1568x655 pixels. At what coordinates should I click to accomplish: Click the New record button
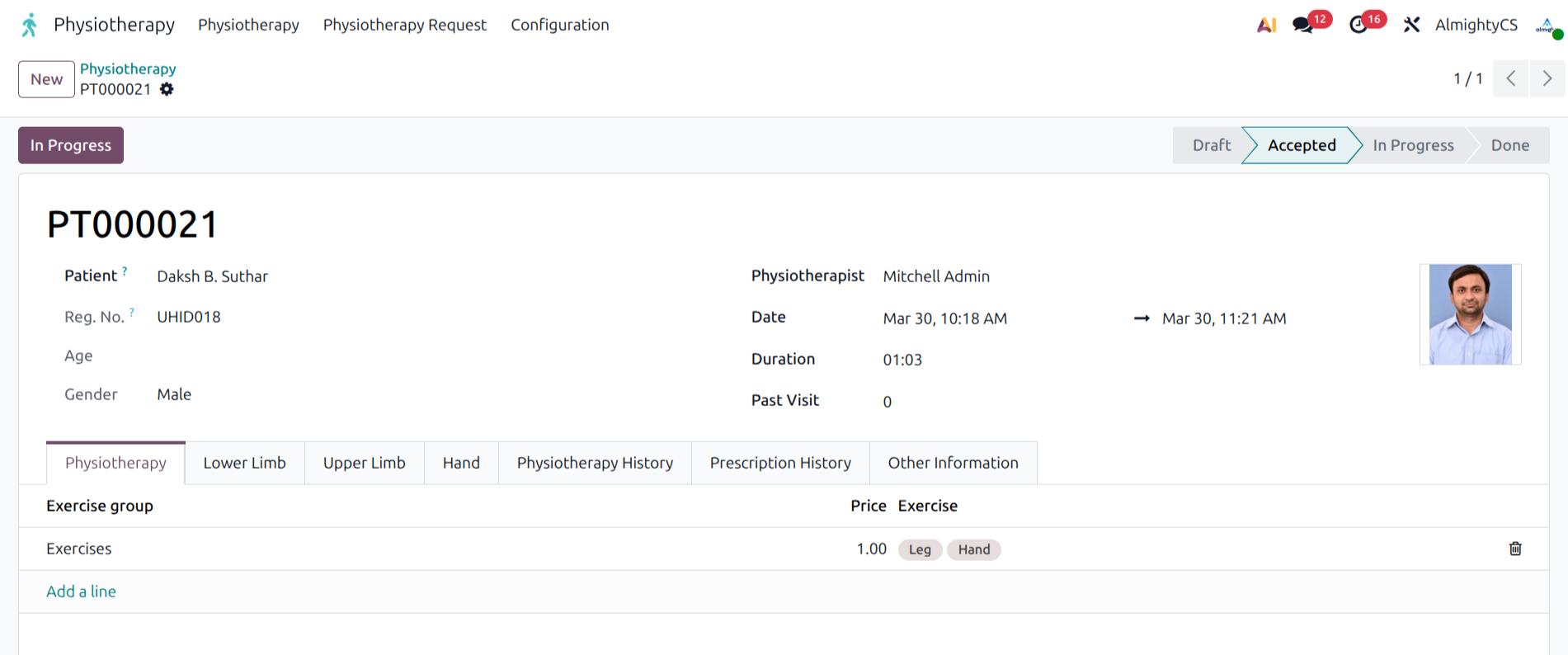[x=46, y=79]
